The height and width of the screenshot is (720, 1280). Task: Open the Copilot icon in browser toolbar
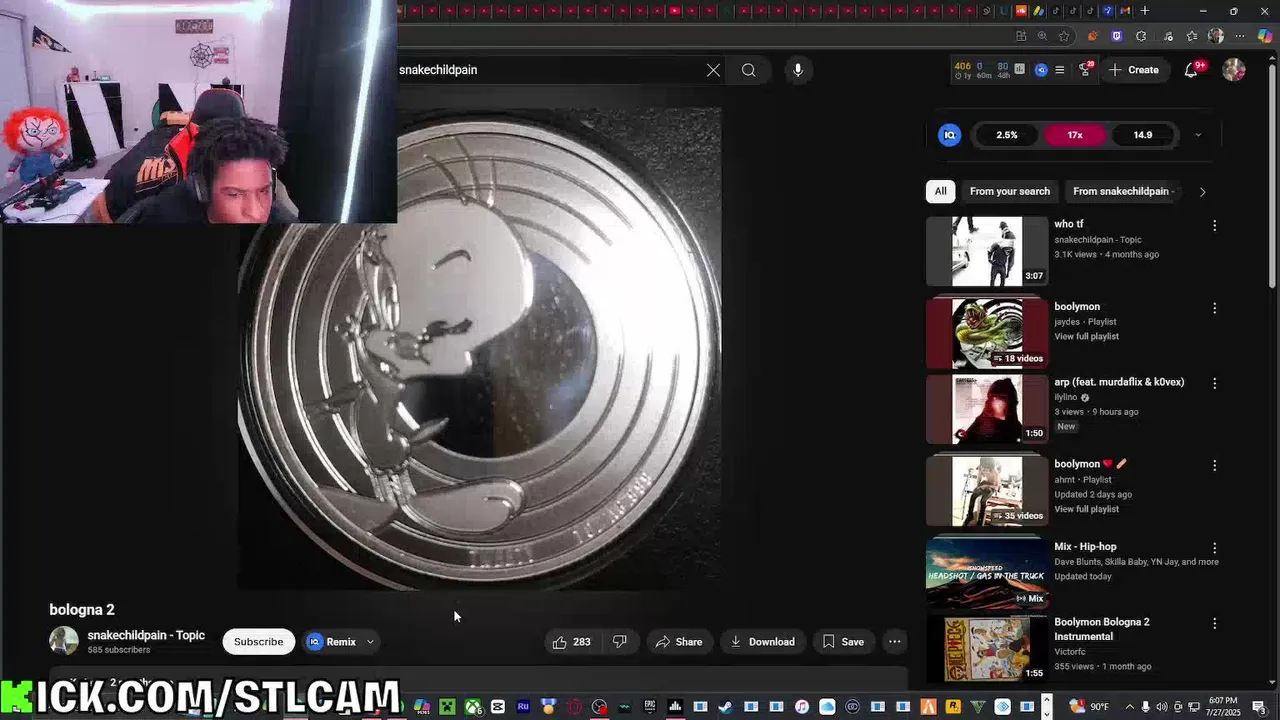1265,36
